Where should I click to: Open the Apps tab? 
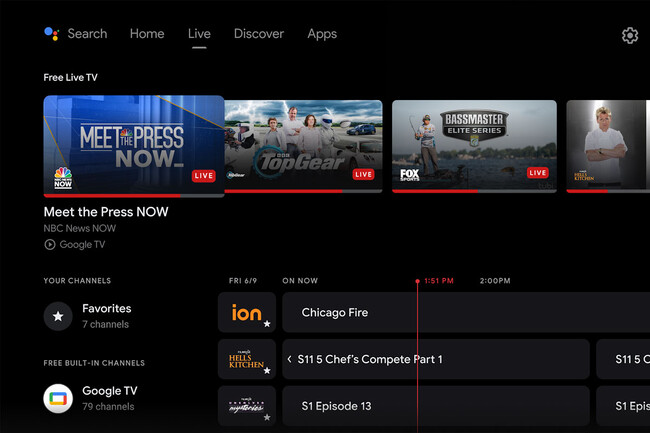[322, 34]
